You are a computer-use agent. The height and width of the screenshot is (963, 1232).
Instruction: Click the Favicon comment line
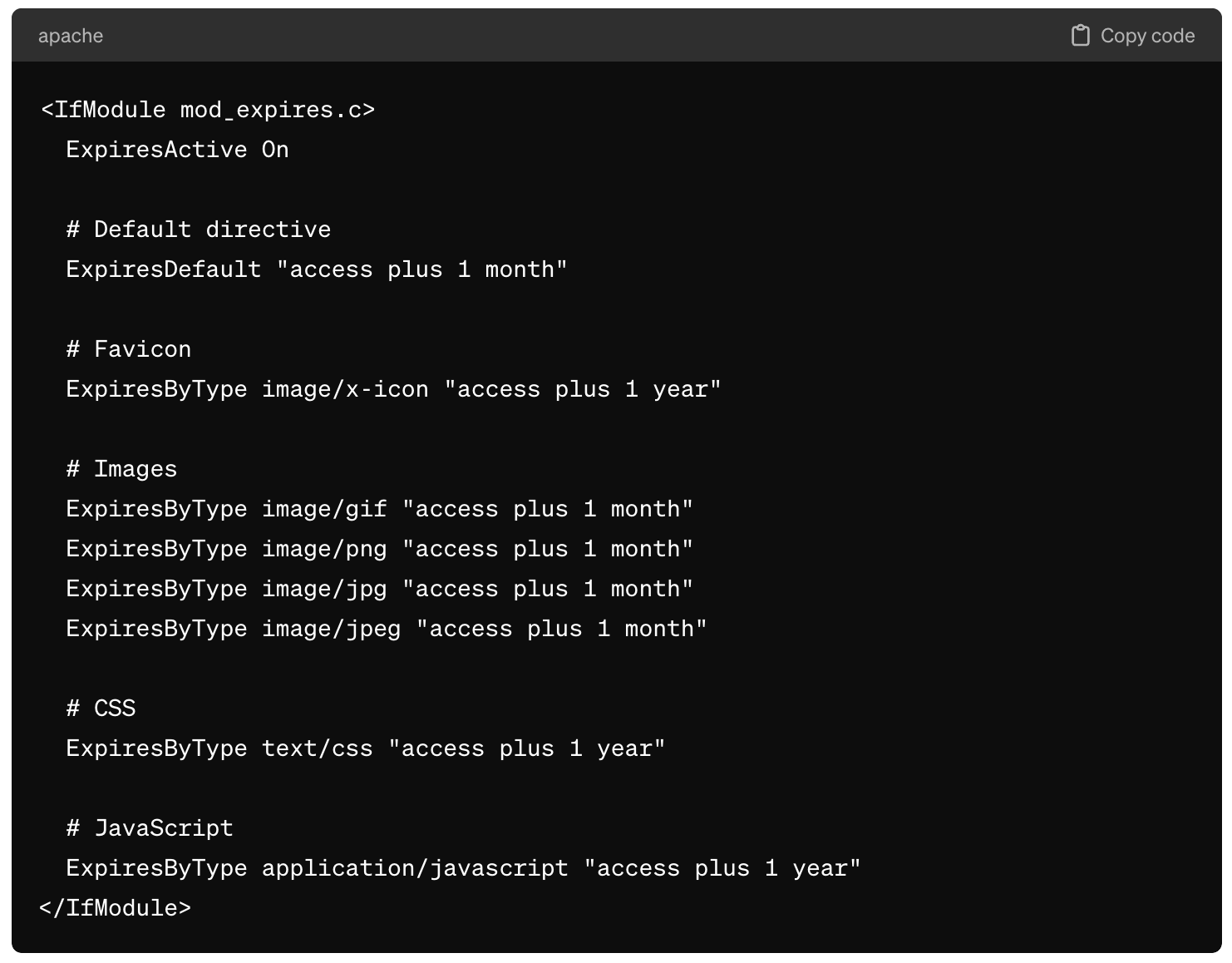[x=129, y=349]
